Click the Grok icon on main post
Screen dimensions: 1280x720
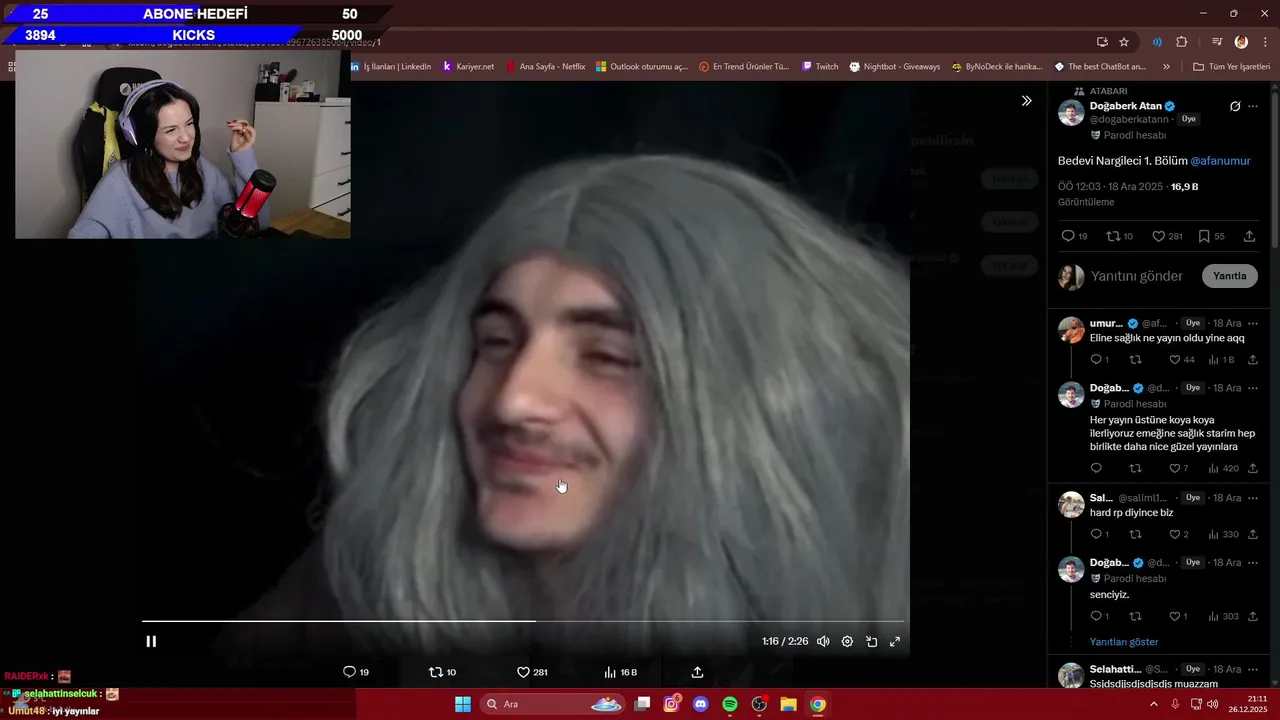point(1235,106)
